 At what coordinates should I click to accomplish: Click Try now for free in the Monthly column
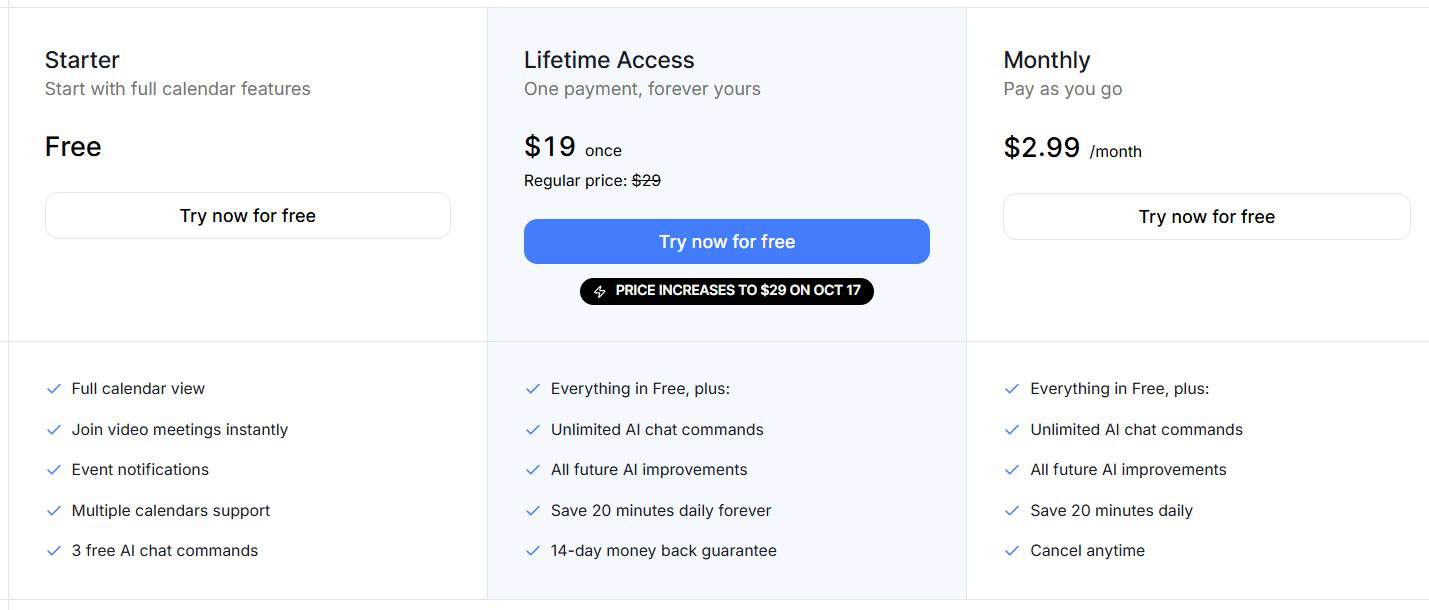pyautogui.click(x=1205, y=216)
